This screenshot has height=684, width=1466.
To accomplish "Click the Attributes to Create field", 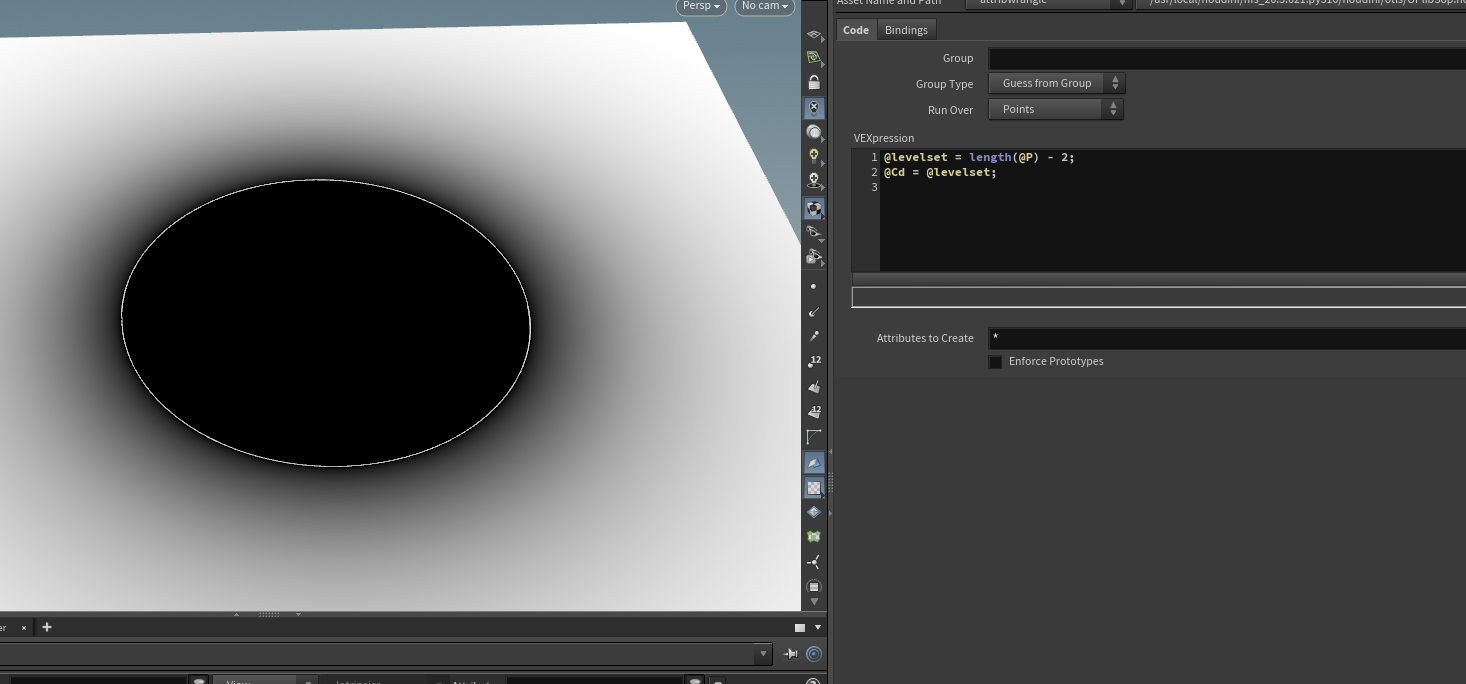I will click(x=1226, y=339).
